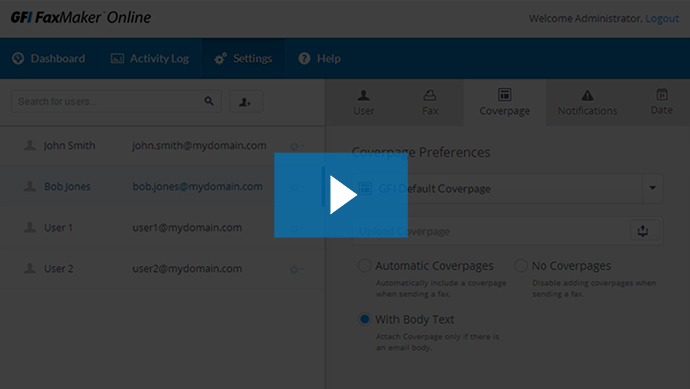Click user2@mydomain.com email

click(187, 268)
